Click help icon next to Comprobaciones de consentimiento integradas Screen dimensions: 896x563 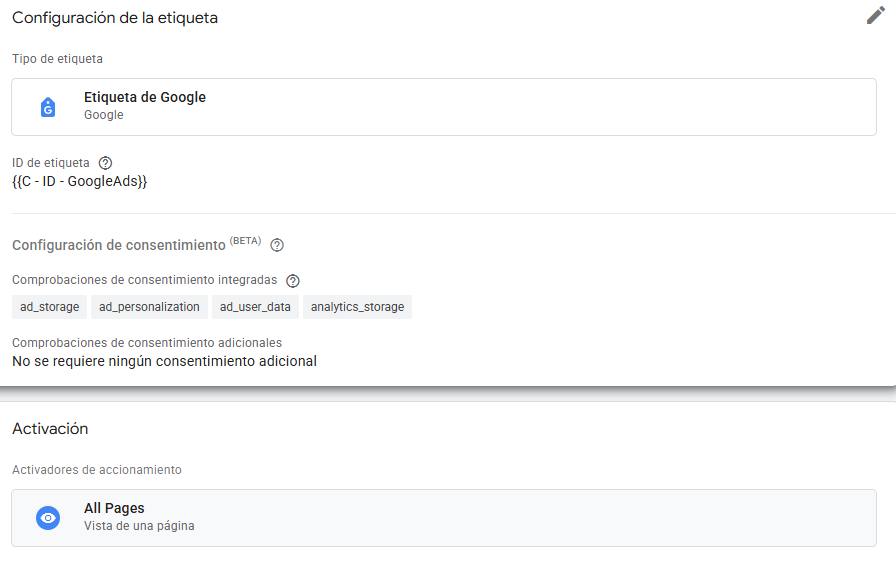[x=293, y=281]
